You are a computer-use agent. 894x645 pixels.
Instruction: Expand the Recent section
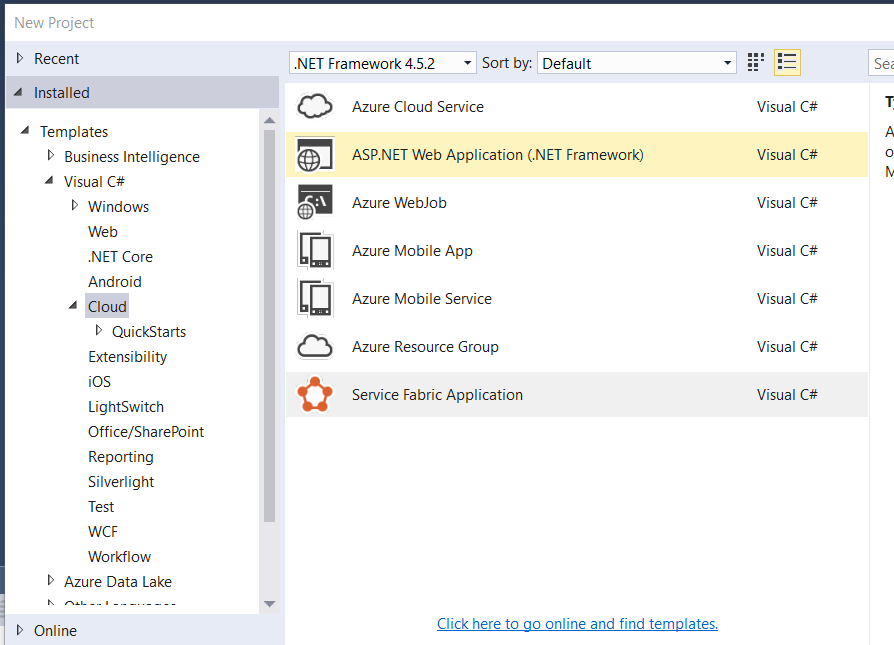tap(20, 58)
